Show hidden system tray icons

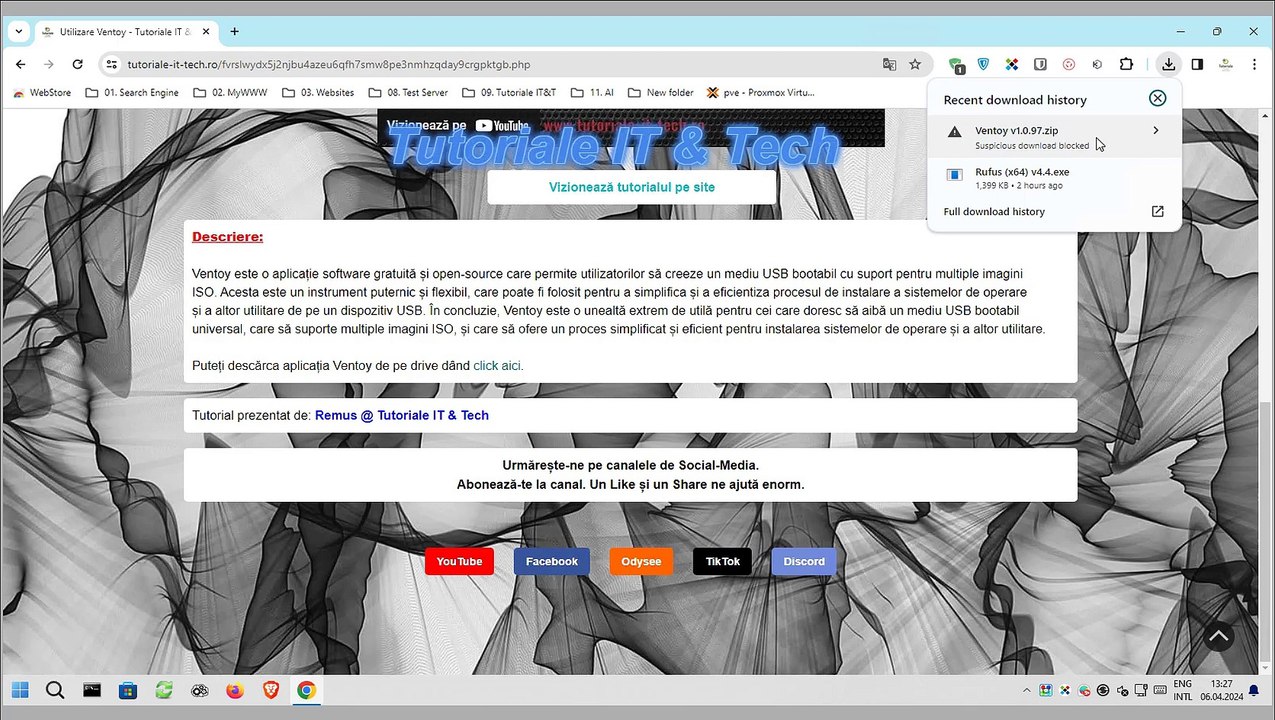(1027, 691)
